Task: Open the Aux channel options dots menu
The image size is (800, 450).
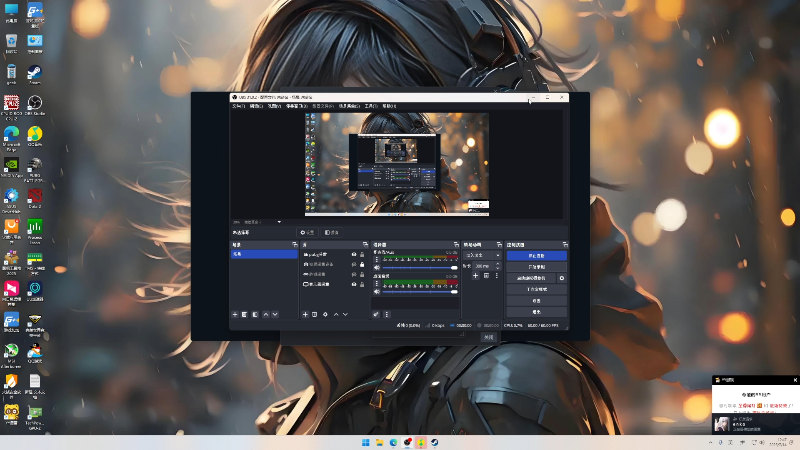Action: pos(377,259)
